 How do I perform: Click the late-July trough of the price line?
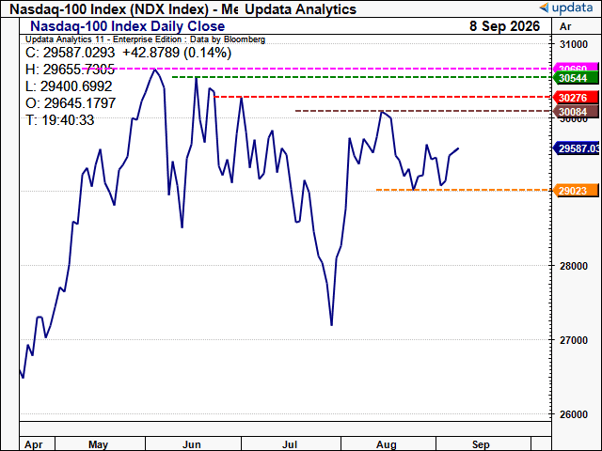tap(331, 325)
